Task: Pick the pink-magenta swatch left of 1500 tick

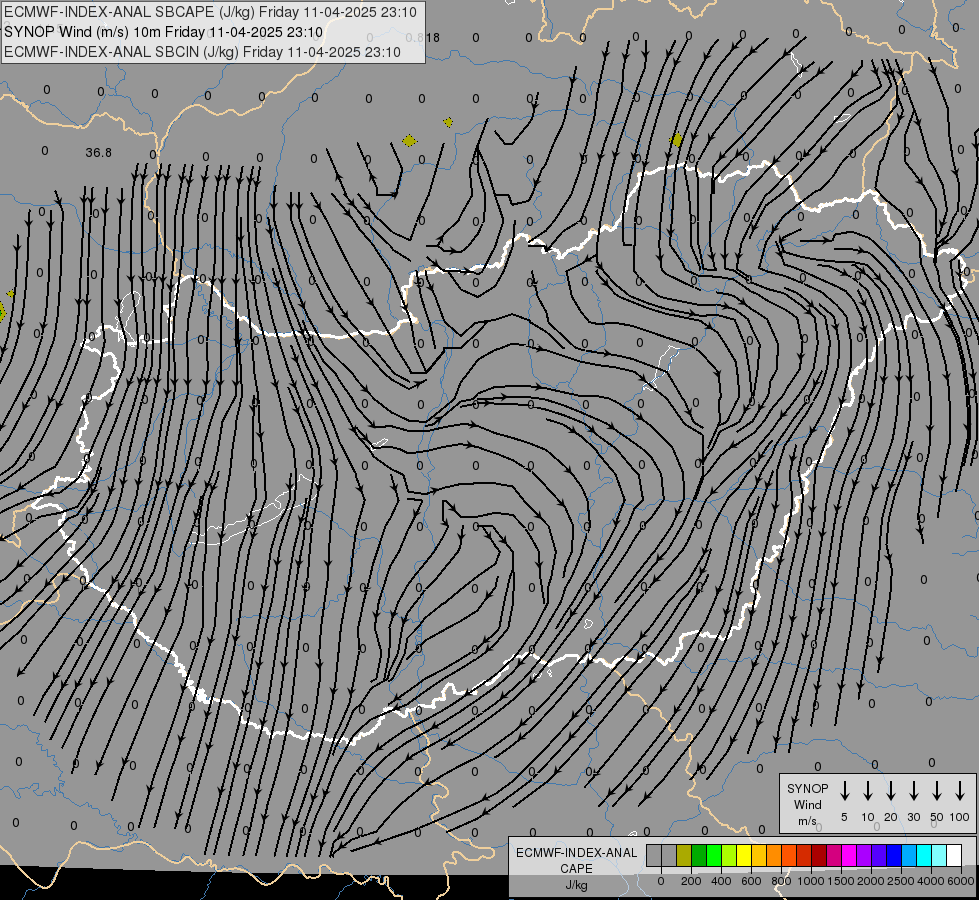Action: tap(834, 855)
